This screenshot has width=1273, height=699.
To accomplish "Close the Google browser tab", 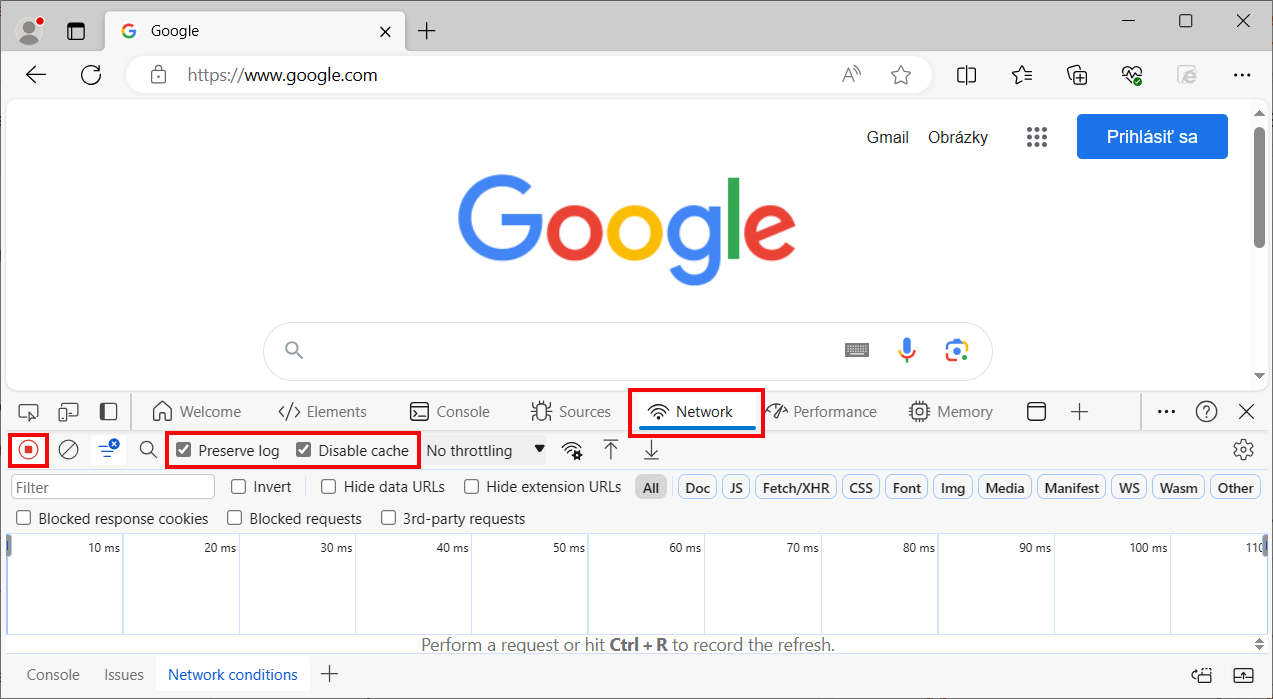I will [x=385, y=31].
